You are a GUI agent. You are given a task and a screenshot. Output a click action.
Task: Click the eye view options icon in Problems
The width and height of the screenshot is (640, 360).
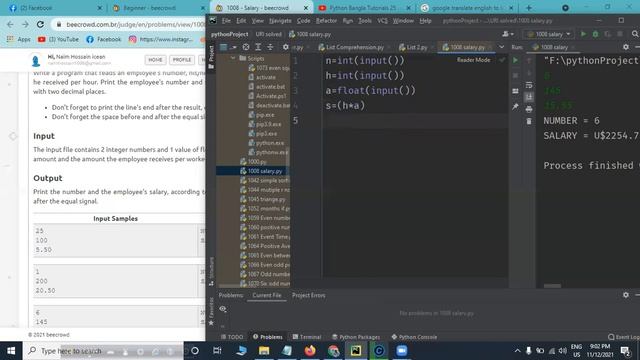(223, 309)
